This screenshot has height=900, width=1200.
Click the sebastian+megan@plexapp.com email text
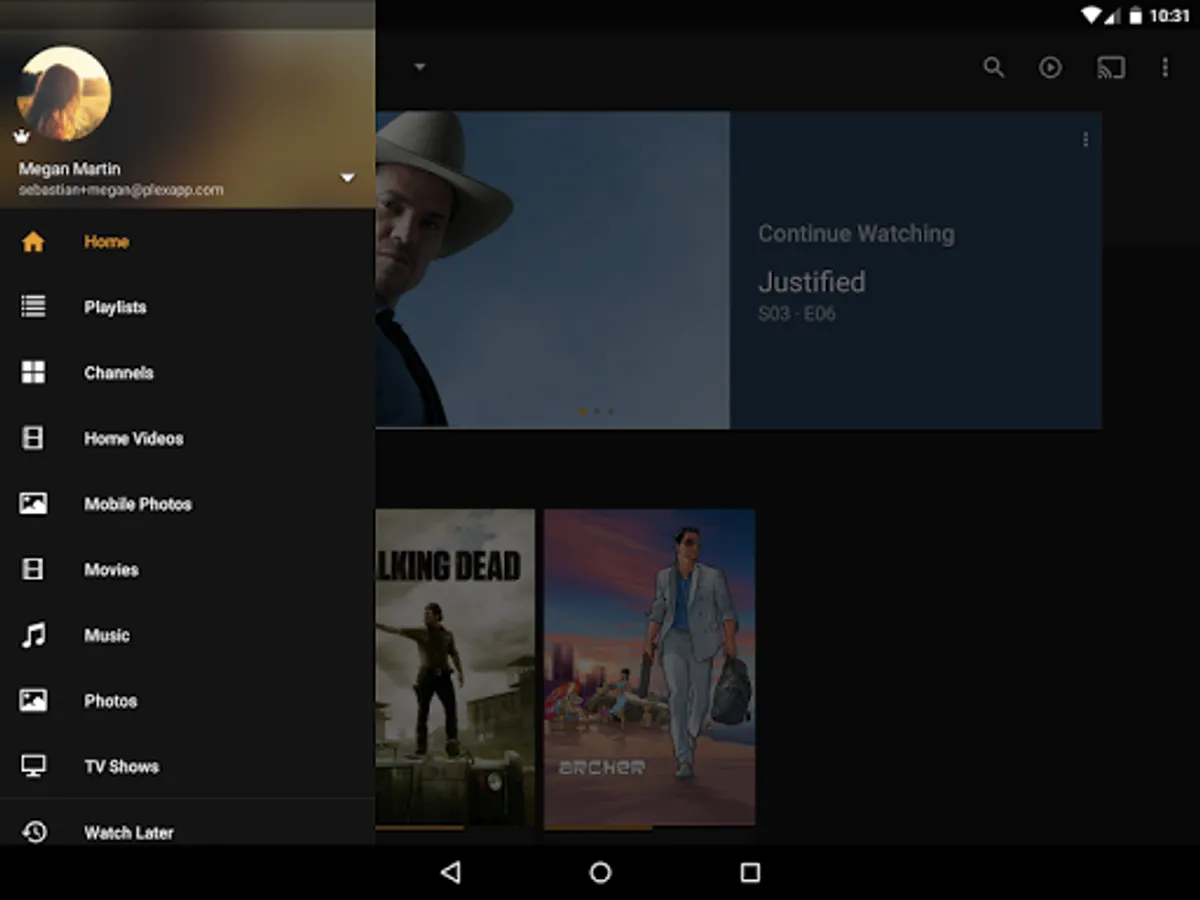click(x=121, y=190)
